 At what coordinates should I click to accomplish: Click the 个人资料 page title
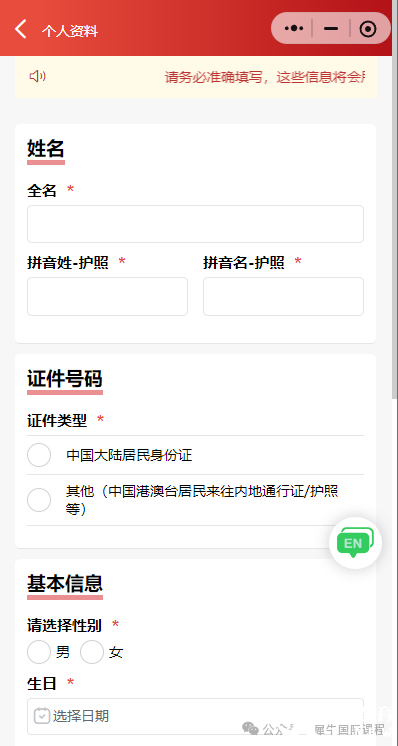70,31
